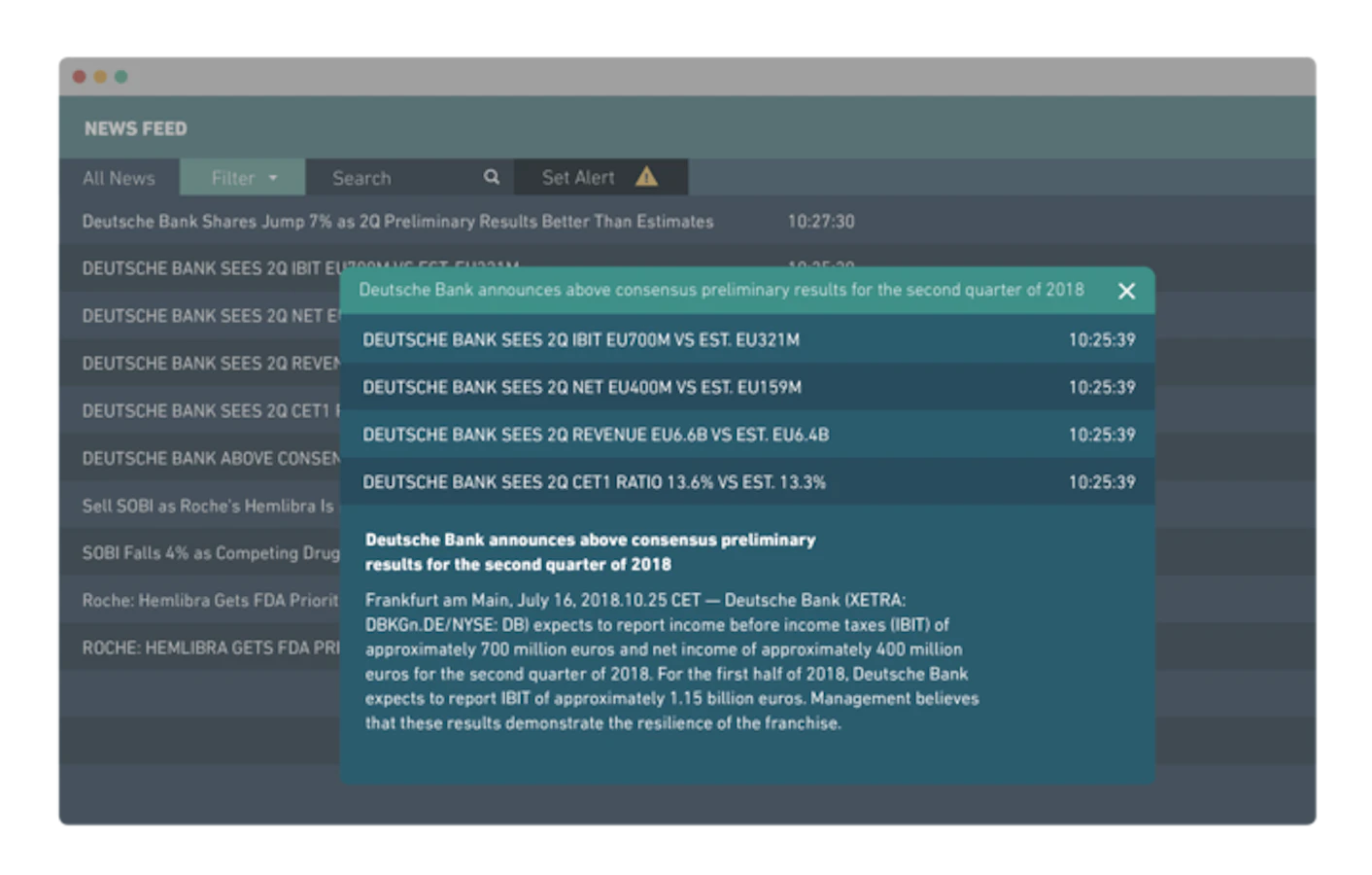Click the article paragraph starting Frankfurt am Main
1372x875 pixels.
(x=671, y=661)
